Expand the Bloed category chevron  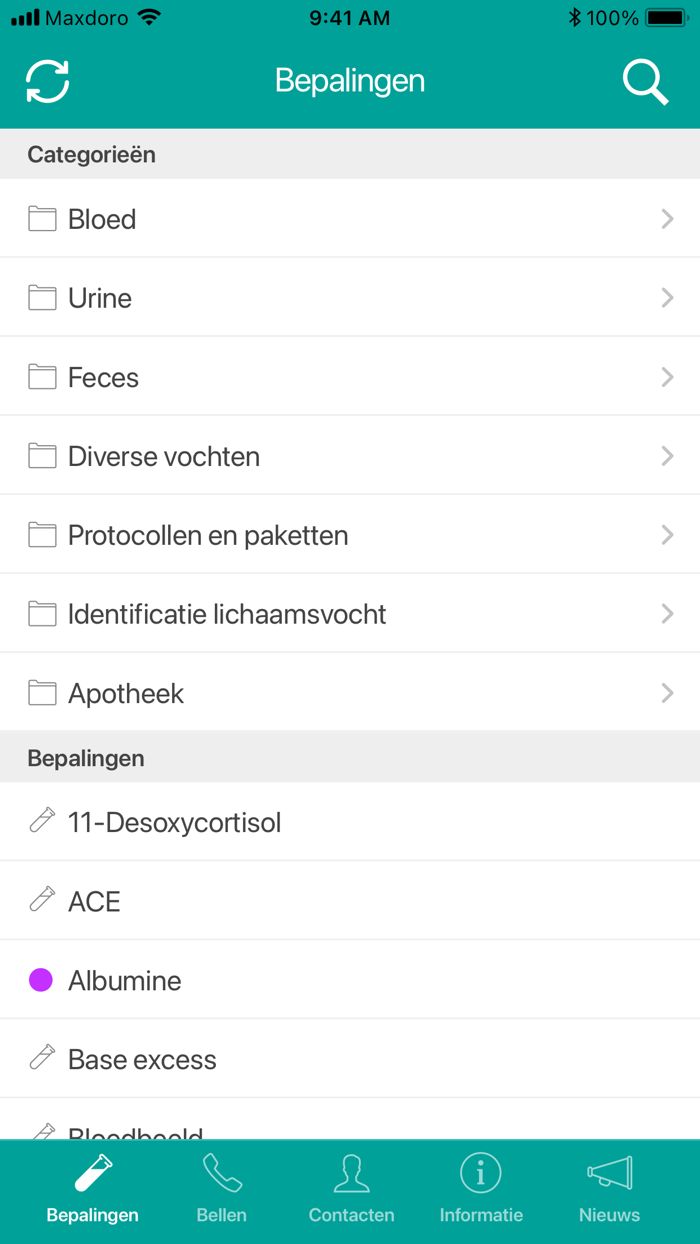(x=667, y=218)
